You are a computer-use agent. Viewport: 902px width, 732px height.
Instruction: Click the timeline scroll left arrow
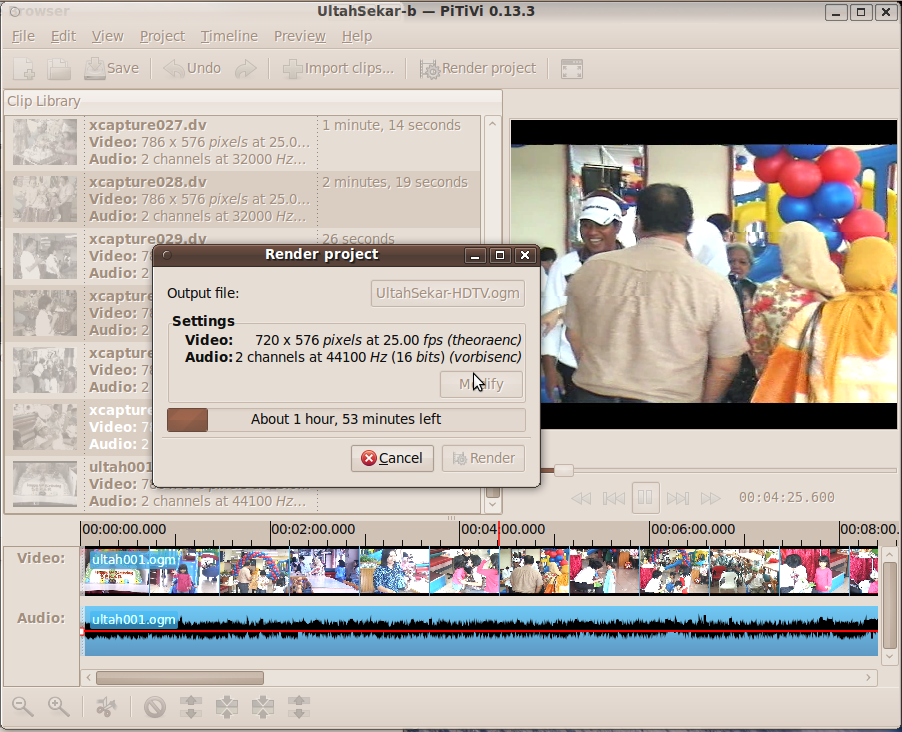point(88,678)
